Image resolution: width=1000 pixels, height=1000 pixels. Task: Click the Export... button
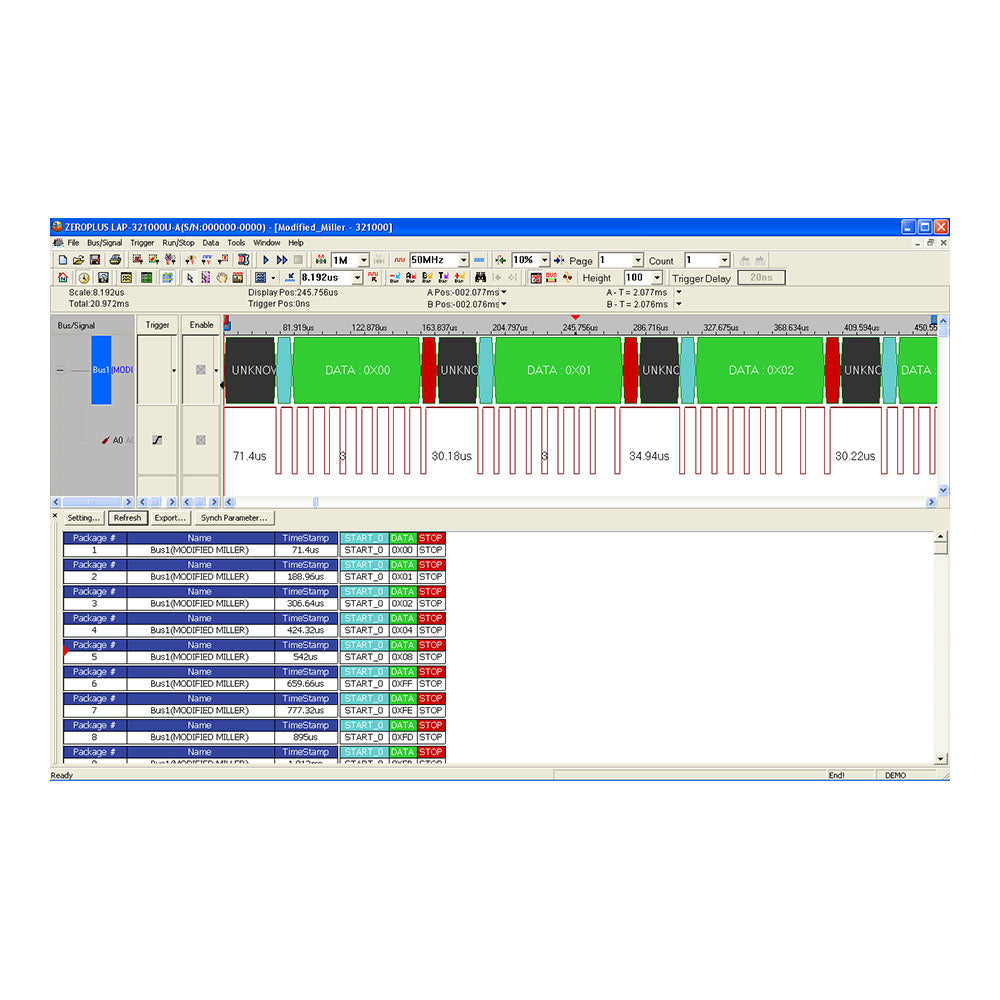[x=170, y=518]
